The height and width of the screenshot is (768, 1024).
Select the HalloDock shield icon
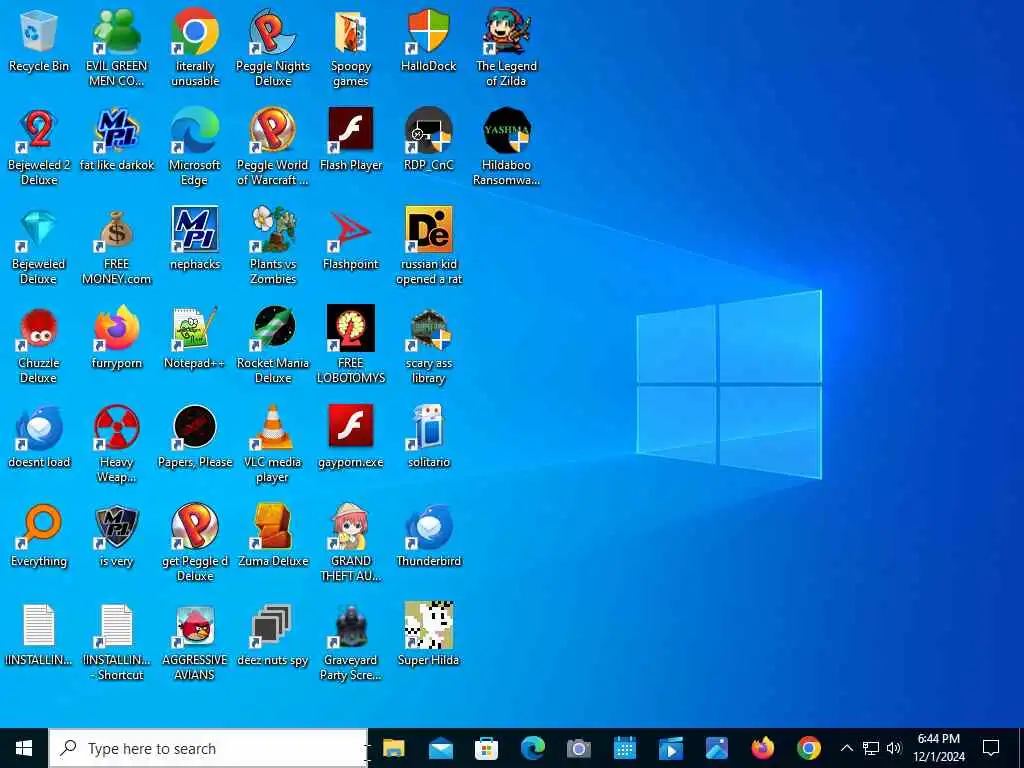tap(428, 31)
